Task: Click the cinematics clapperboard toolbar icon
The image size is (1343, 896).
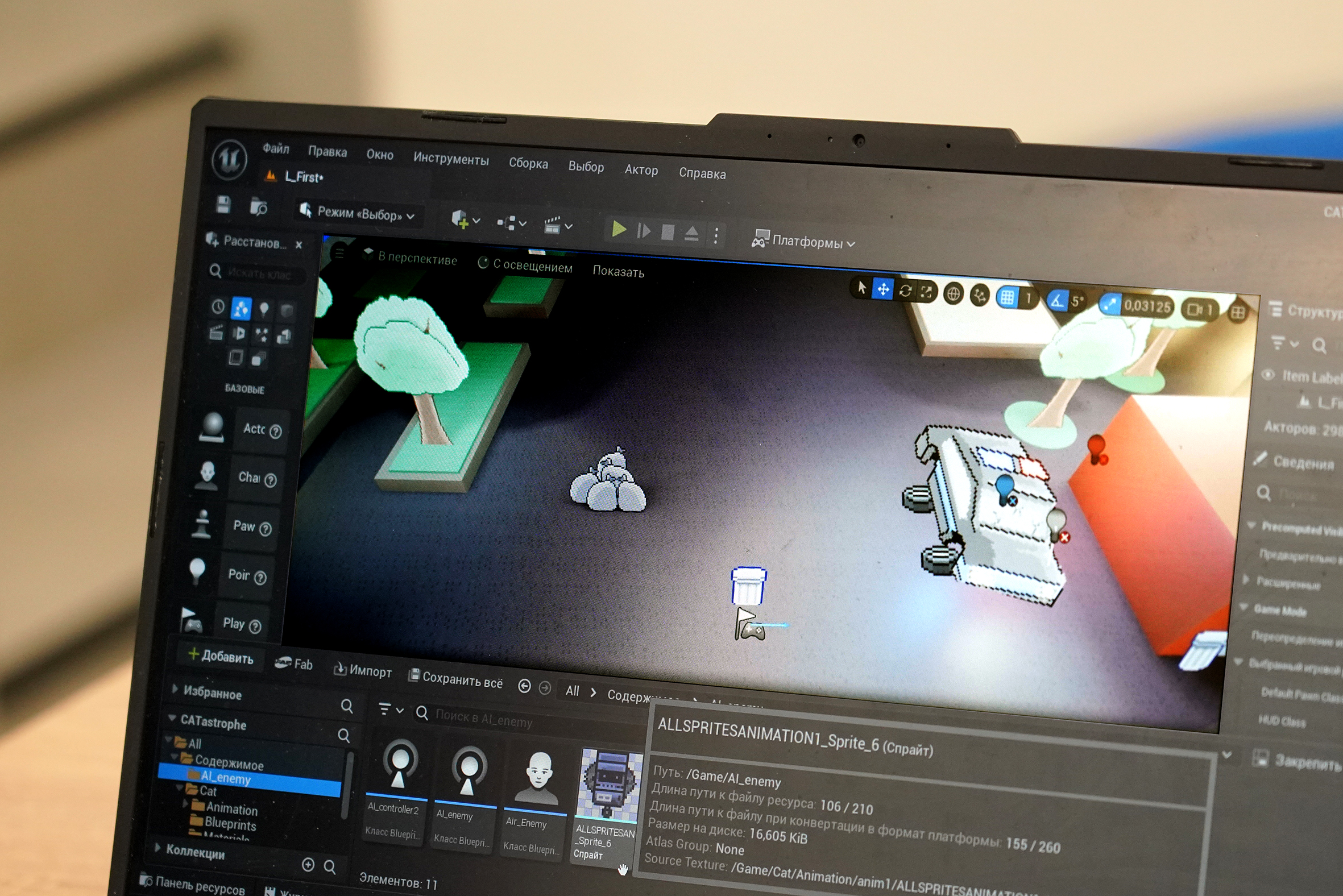Action: [x=552, y=226]
